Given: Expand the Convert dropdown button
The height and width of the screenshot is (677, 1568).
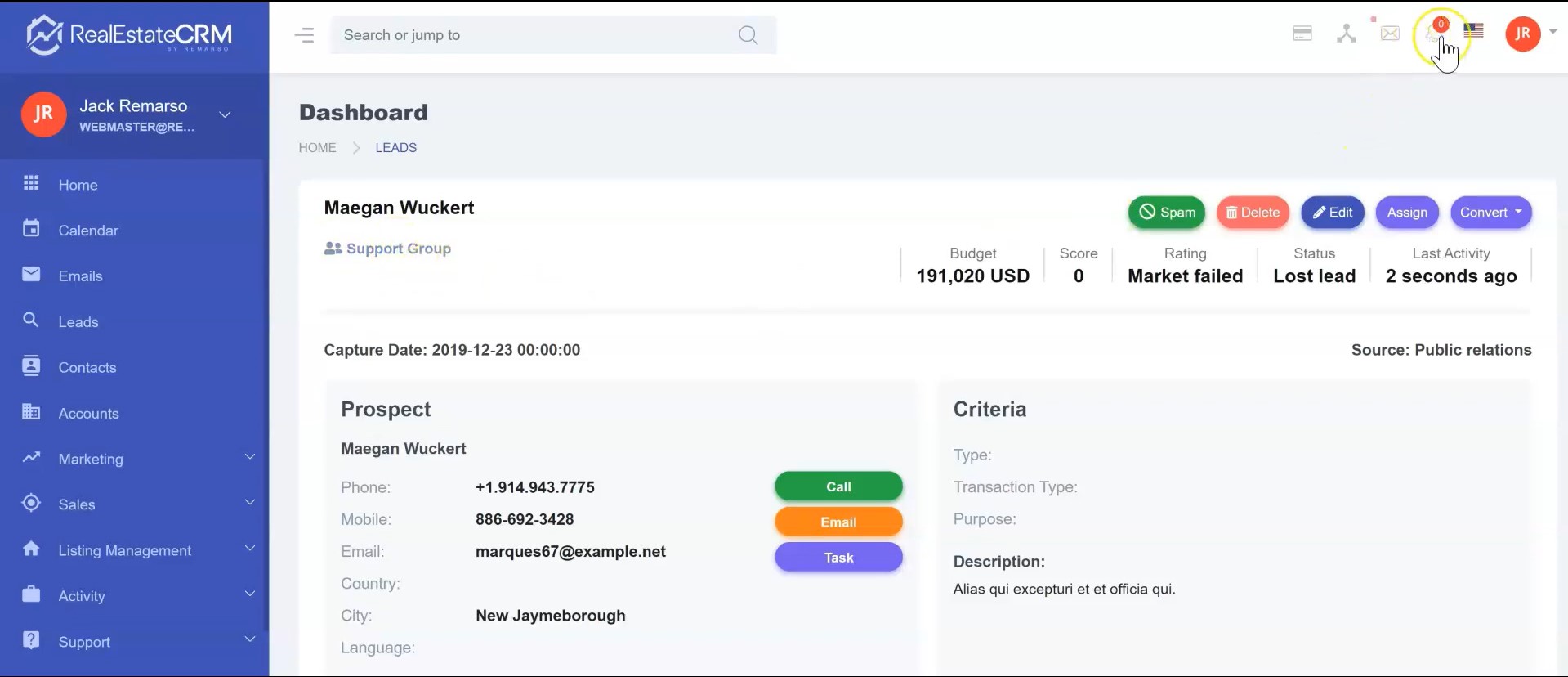Looking at the screenshot, I should 1490,213.
